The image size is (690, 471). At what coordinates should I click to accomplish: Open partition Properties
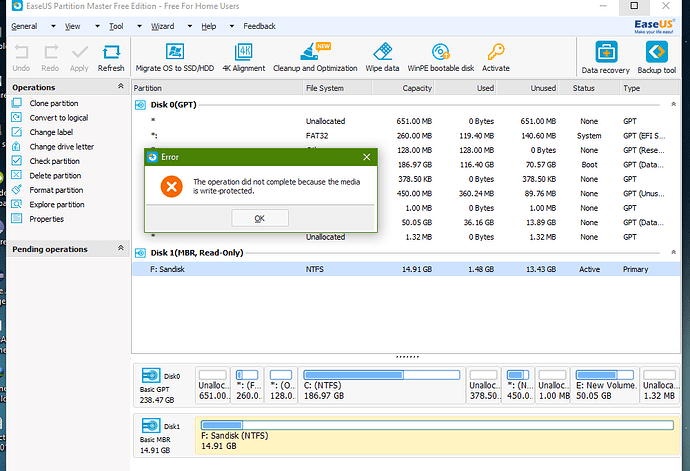click(46, 219)
